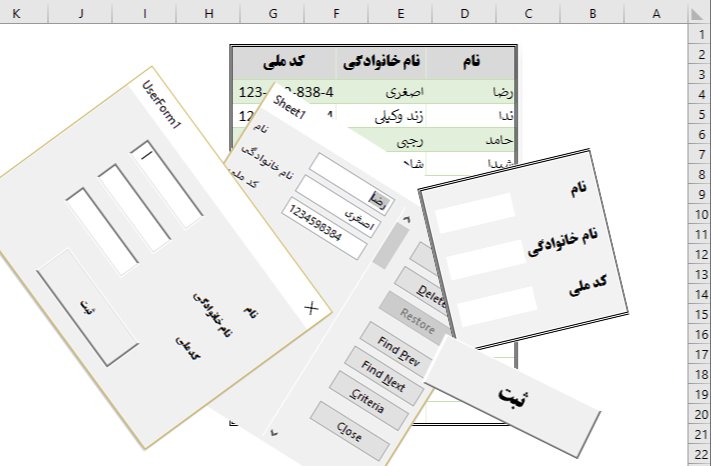This screenshot has width=711, height=466.
Task: Select row 5 header
Action: [701, 115]
